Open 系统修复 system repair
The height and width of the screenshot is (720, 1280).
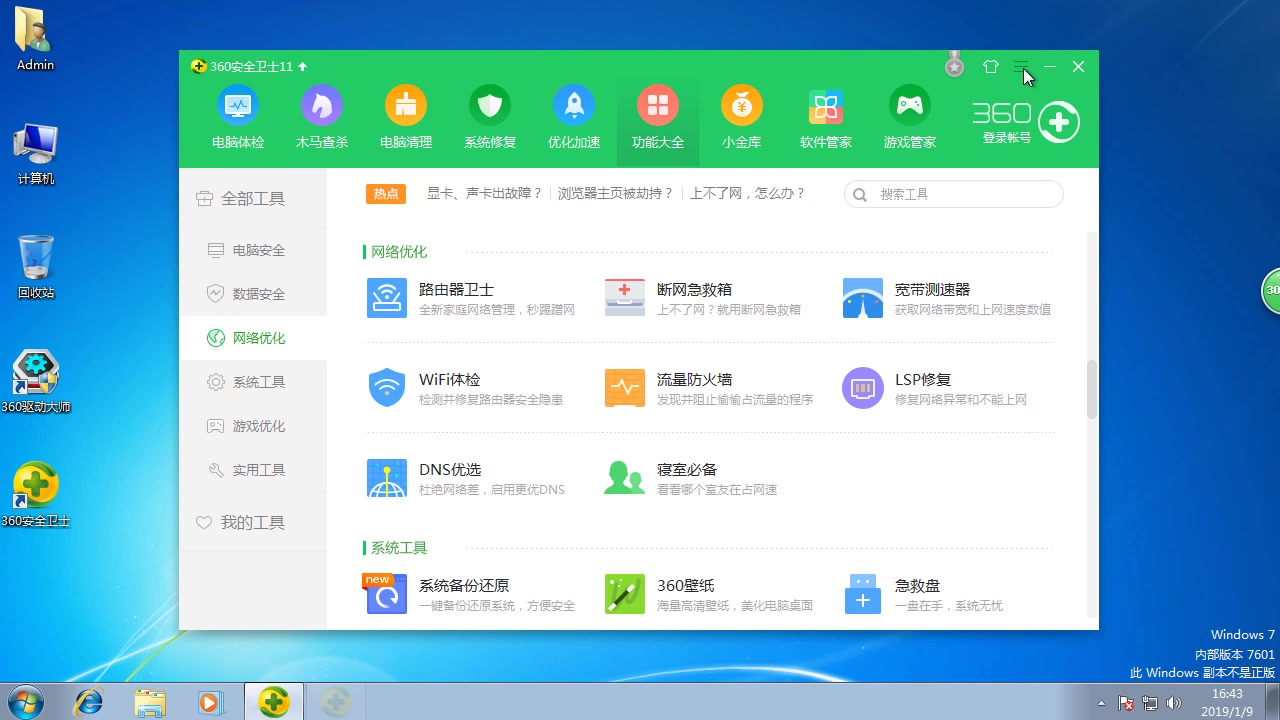(x=490, y=118)
